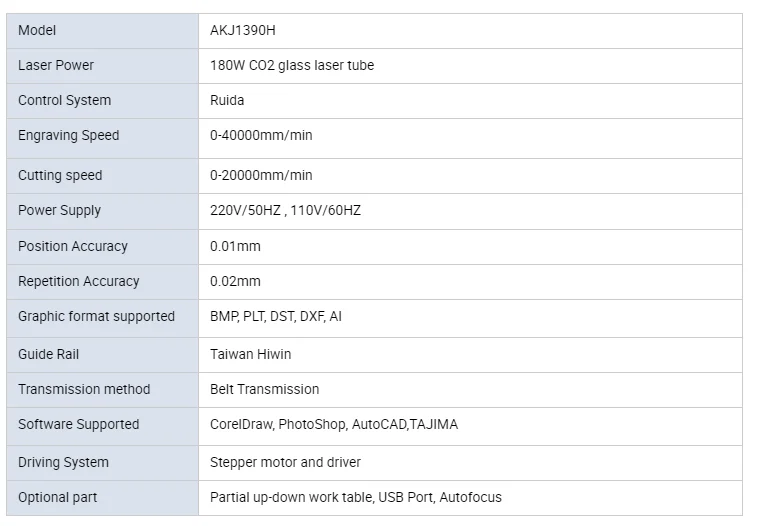Image resolution: width=760 pixels, height=526 pixels.
Task: Click the Control System label
Action: click(x=65, y=100)
